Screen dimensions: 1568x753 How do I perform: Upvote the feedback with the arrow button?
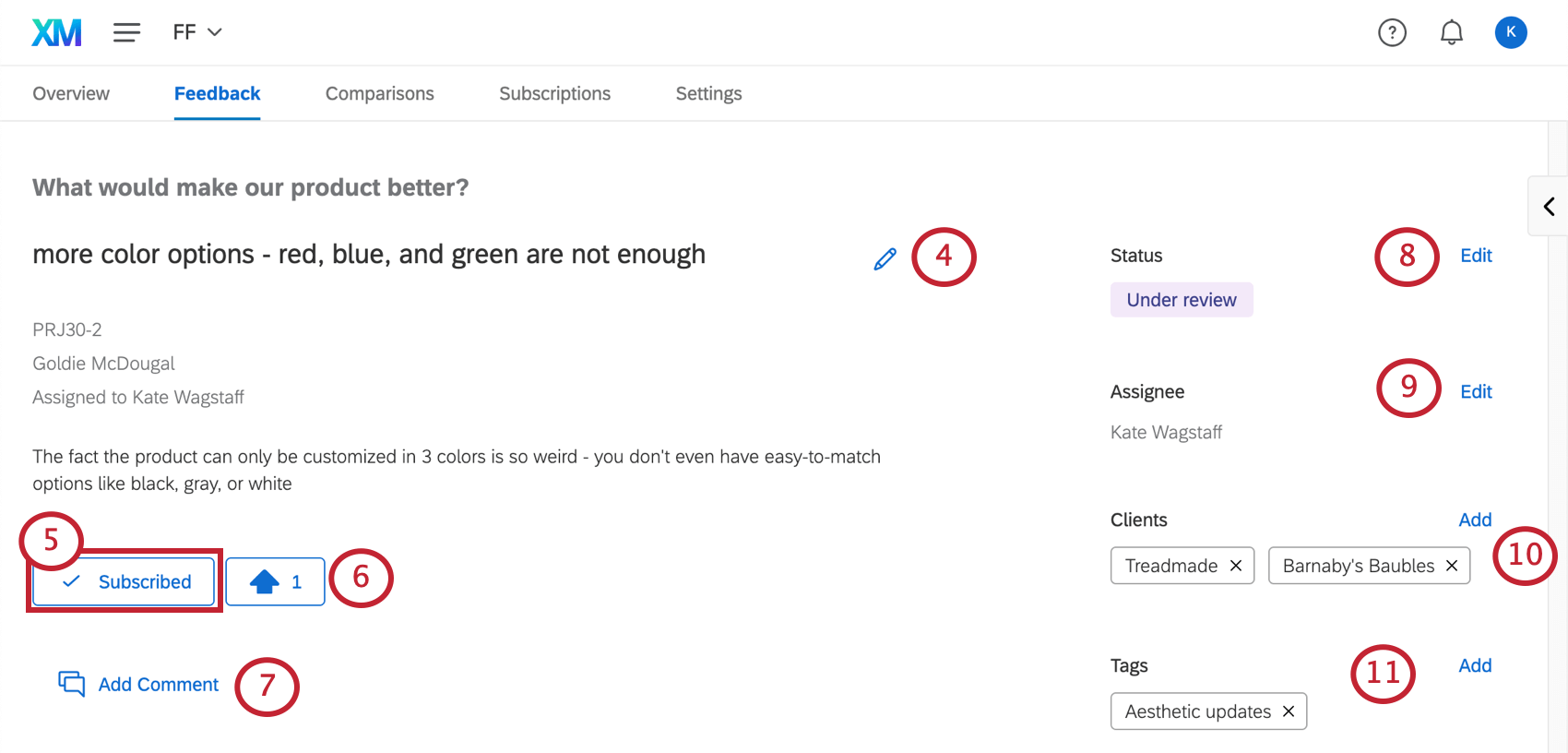coord(275,581)
